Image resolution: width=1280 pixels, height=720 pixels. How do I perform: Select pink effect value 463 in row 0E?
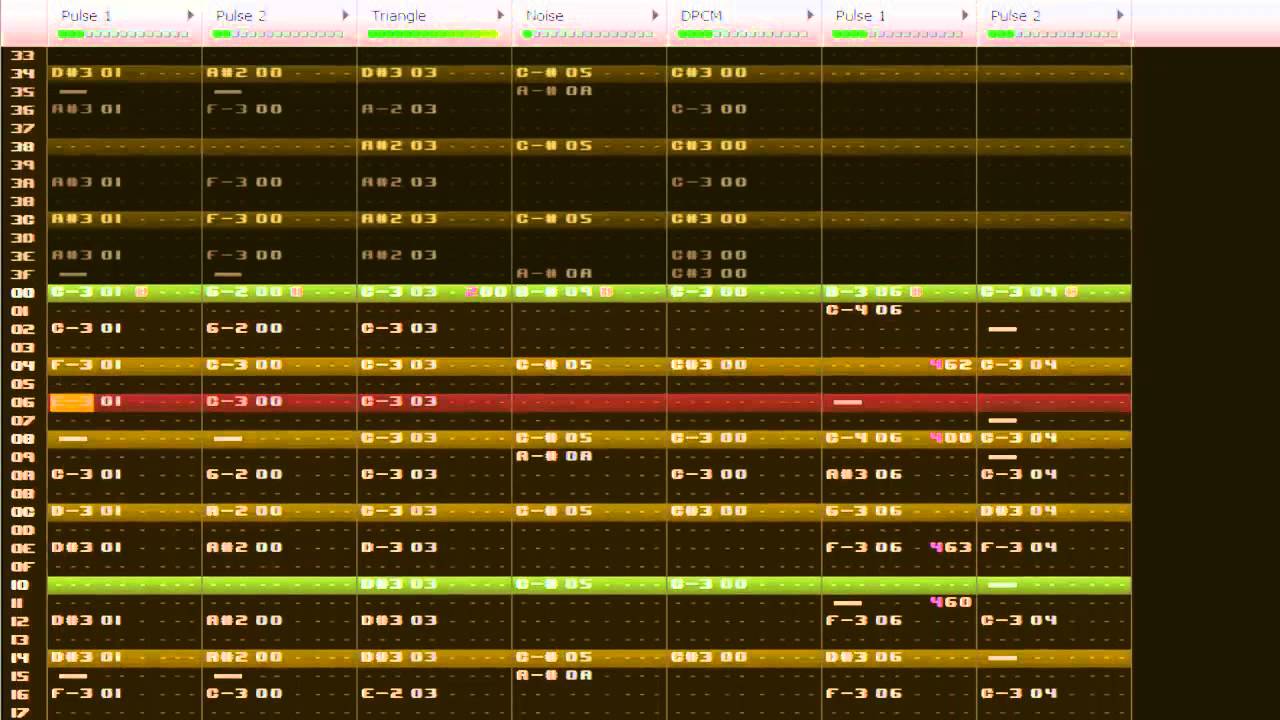(950, 547)
